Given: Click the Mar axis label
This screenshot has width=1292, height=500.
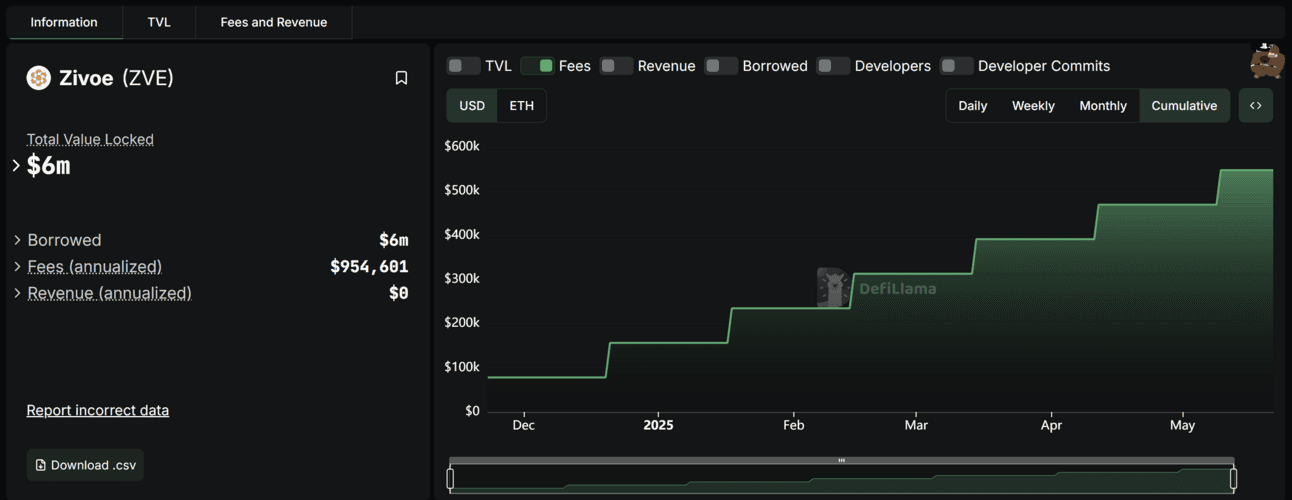Looking at the screenshot, I should point(916,425).
